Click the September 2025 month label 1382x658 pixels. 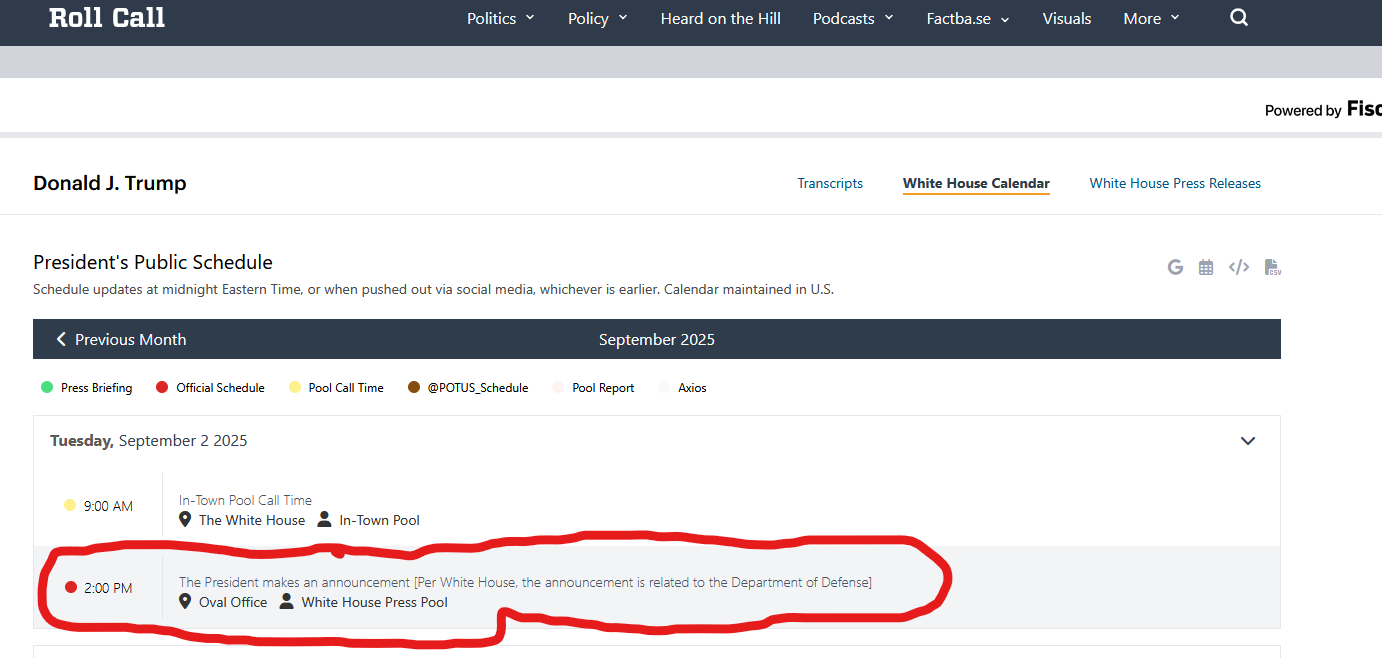pos(657,339)
